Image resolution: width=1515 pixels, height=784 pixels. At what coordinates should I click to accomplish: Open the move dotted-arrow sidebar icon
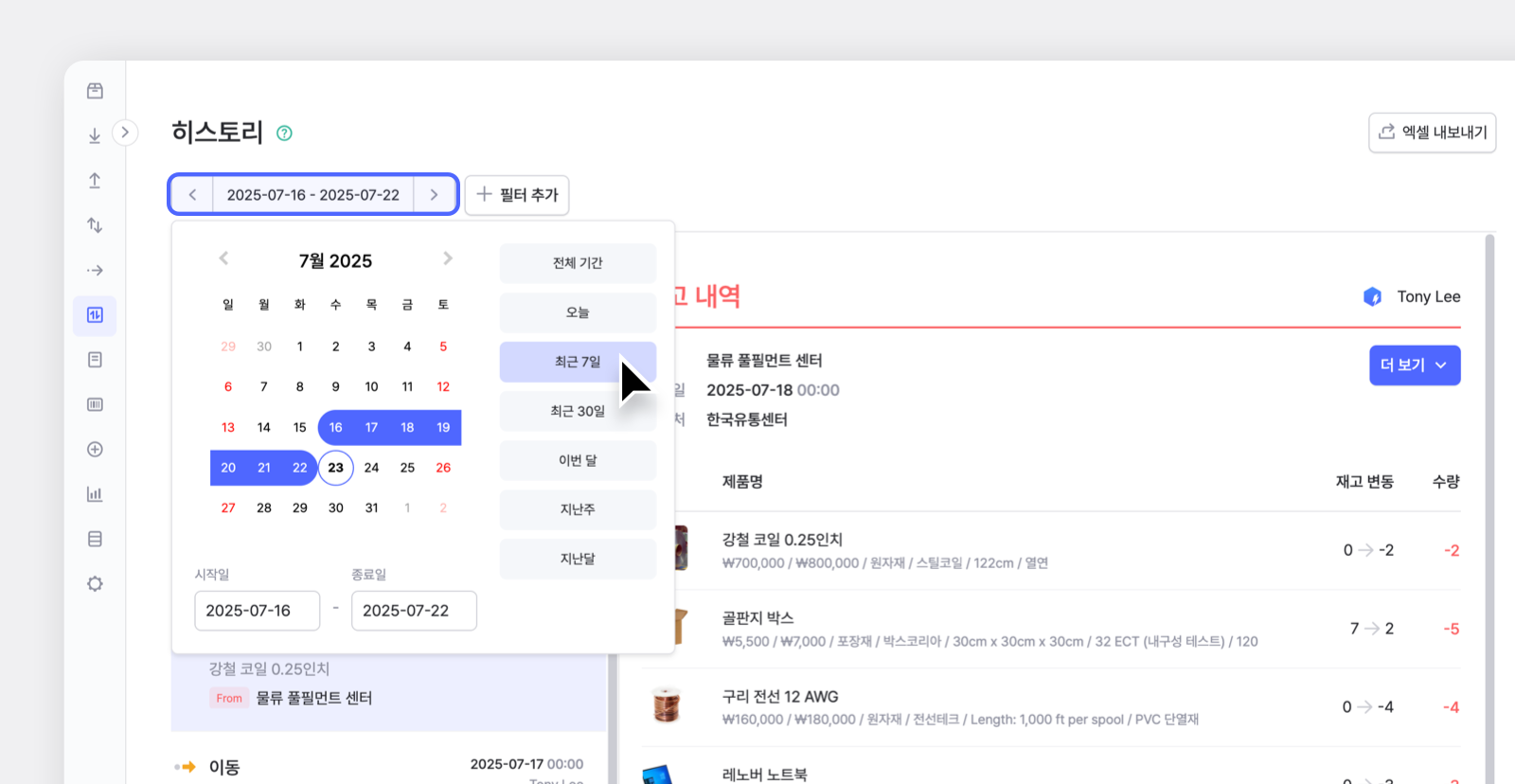(95, 270)
